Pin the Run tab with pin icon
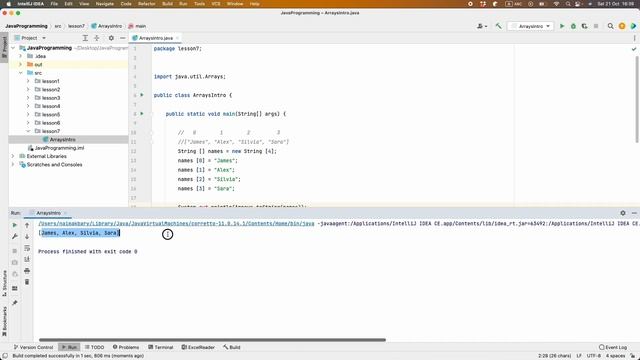The height and width of the screenshot is (360, 640). coord(15,303)
